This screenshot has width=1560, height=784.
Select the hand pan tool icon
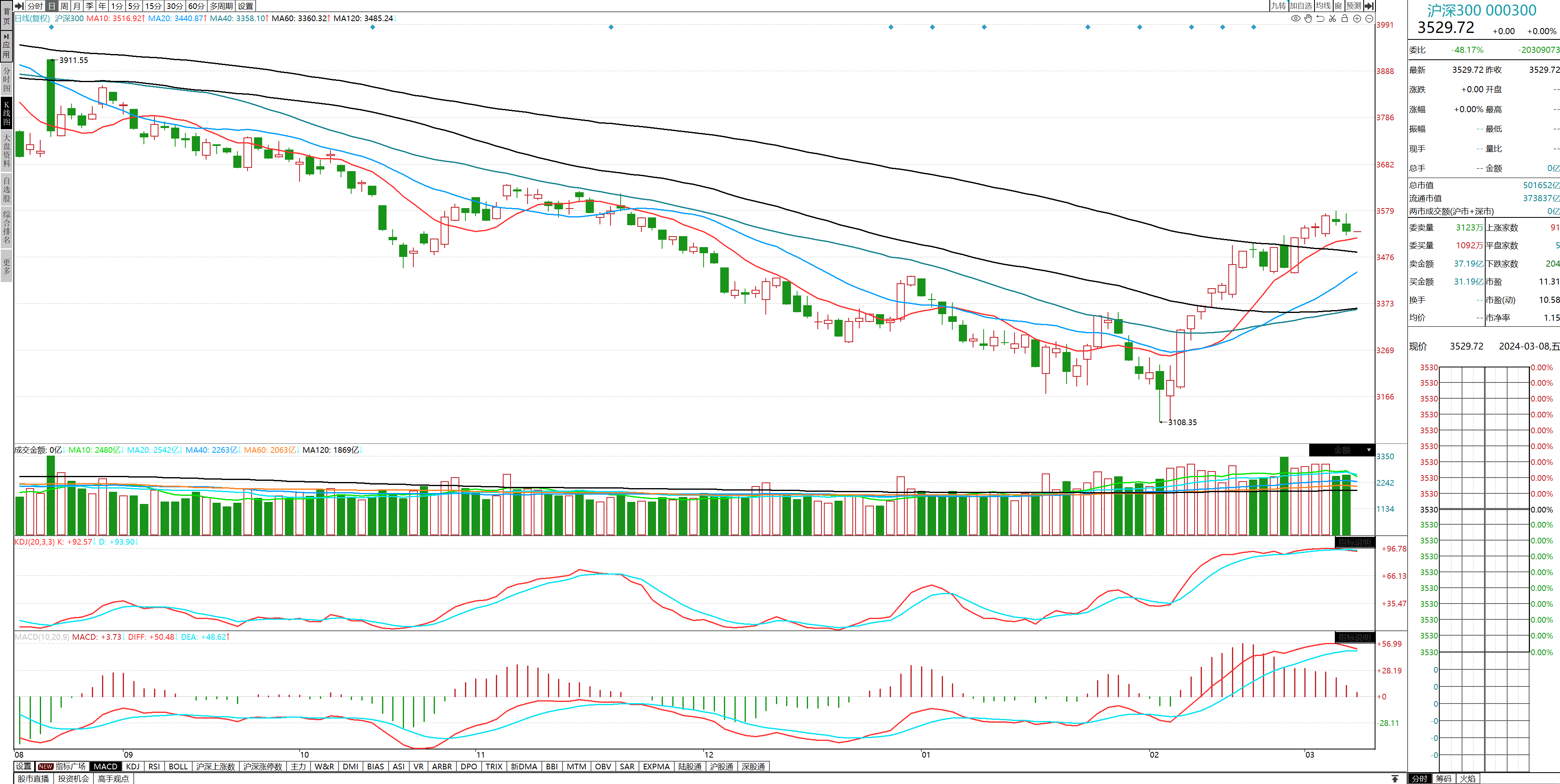pos(1308,19)
